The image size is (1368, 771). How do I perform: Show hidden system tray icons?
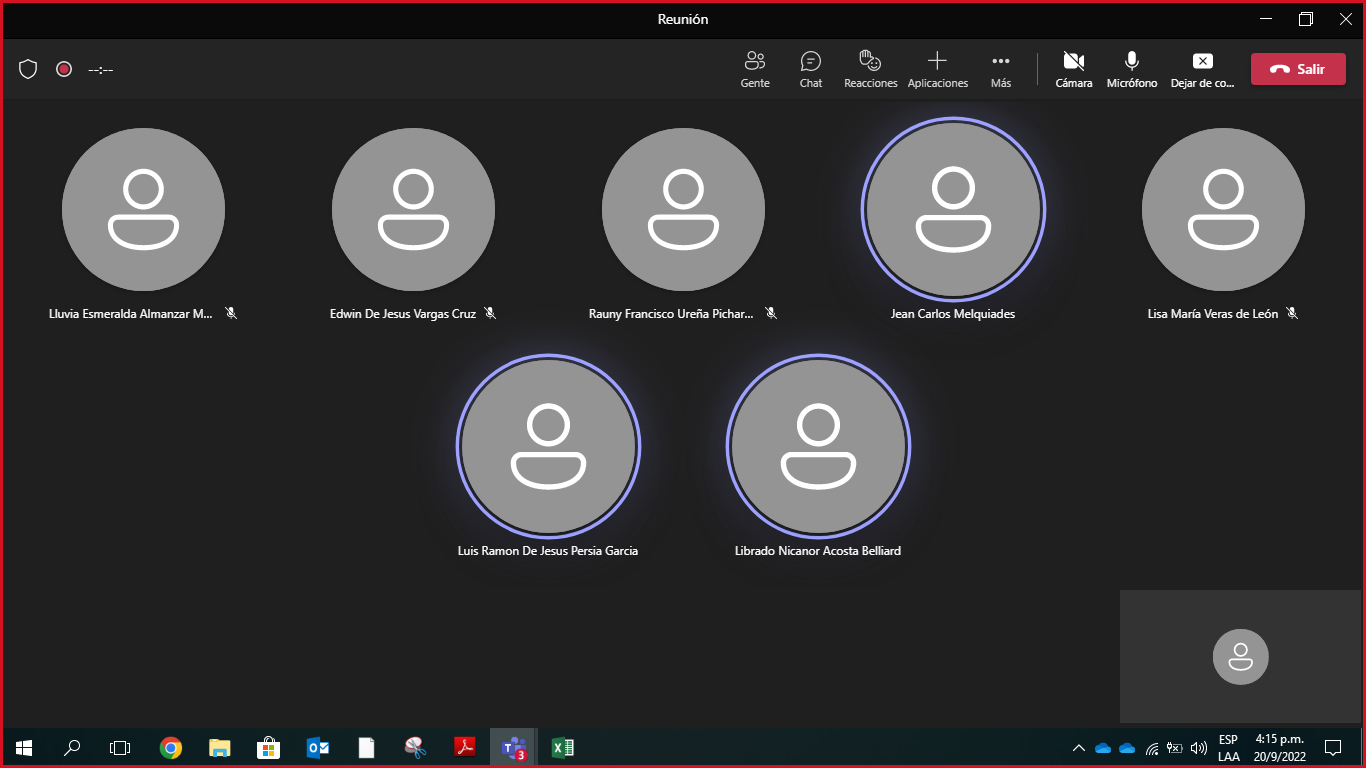pos(1078,748)
